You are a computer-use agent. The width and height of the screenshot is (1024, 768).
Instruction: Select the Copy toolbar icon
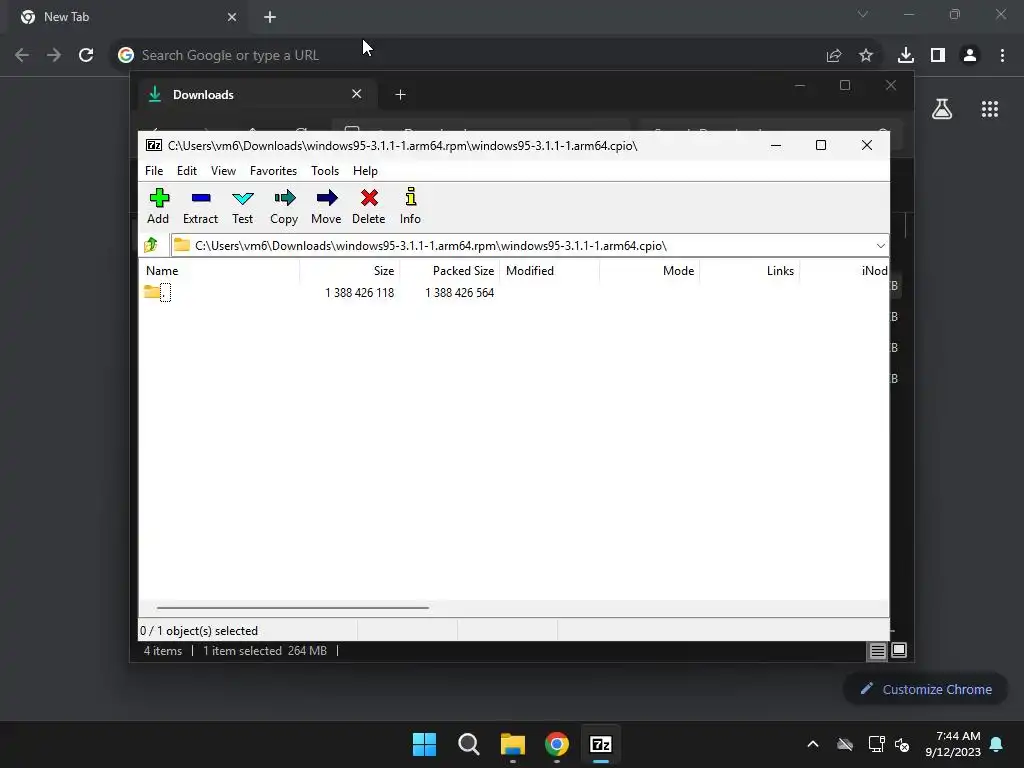[x=284, y=206]
